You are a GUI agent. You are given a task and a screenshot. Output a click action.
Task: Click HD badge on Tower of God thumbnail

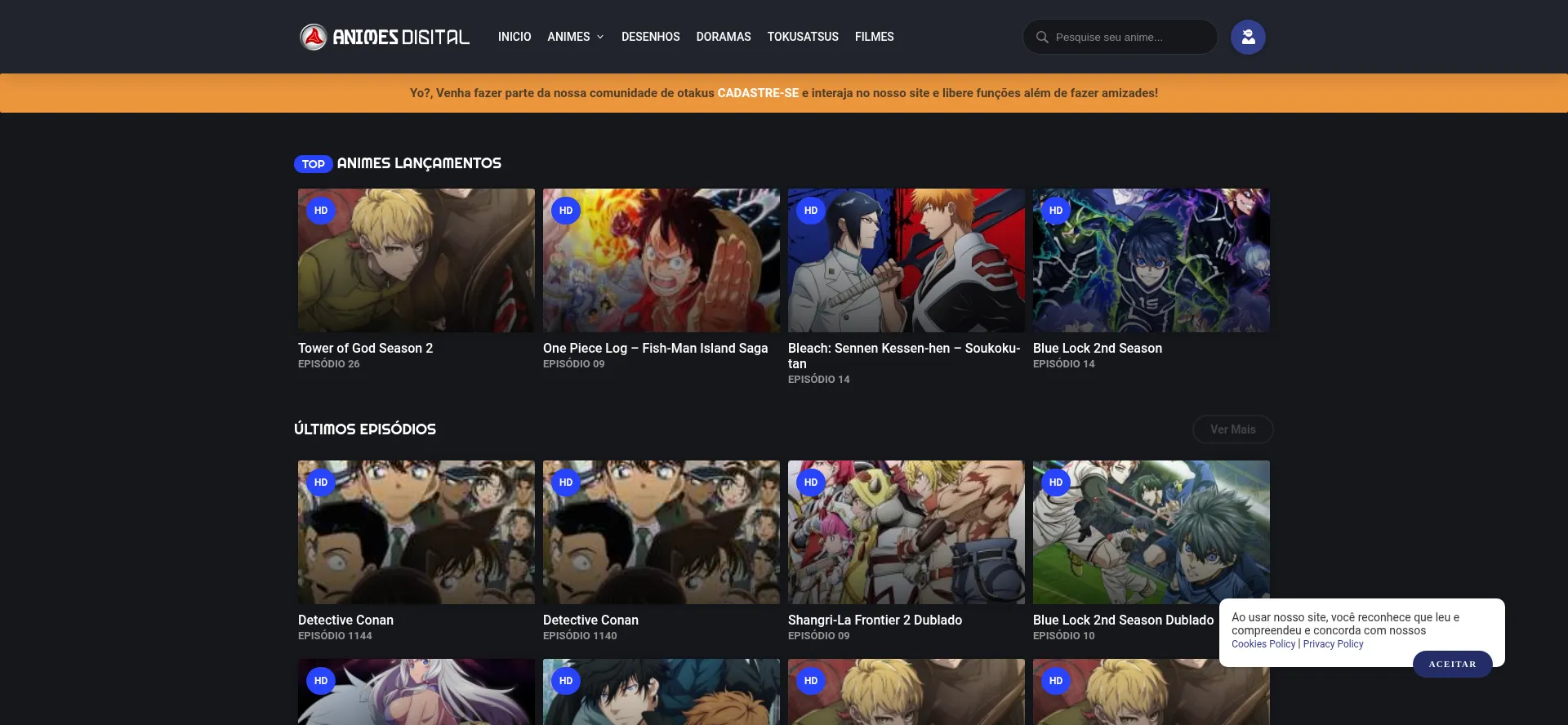tap(321, 211)
